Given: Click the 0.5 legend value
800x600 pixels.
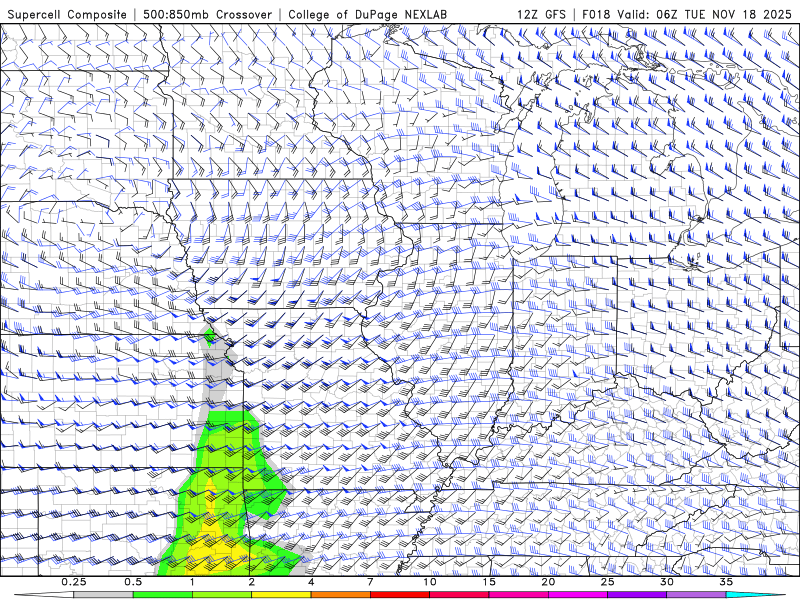Looking at the screenshot, I should coord(133,582).
